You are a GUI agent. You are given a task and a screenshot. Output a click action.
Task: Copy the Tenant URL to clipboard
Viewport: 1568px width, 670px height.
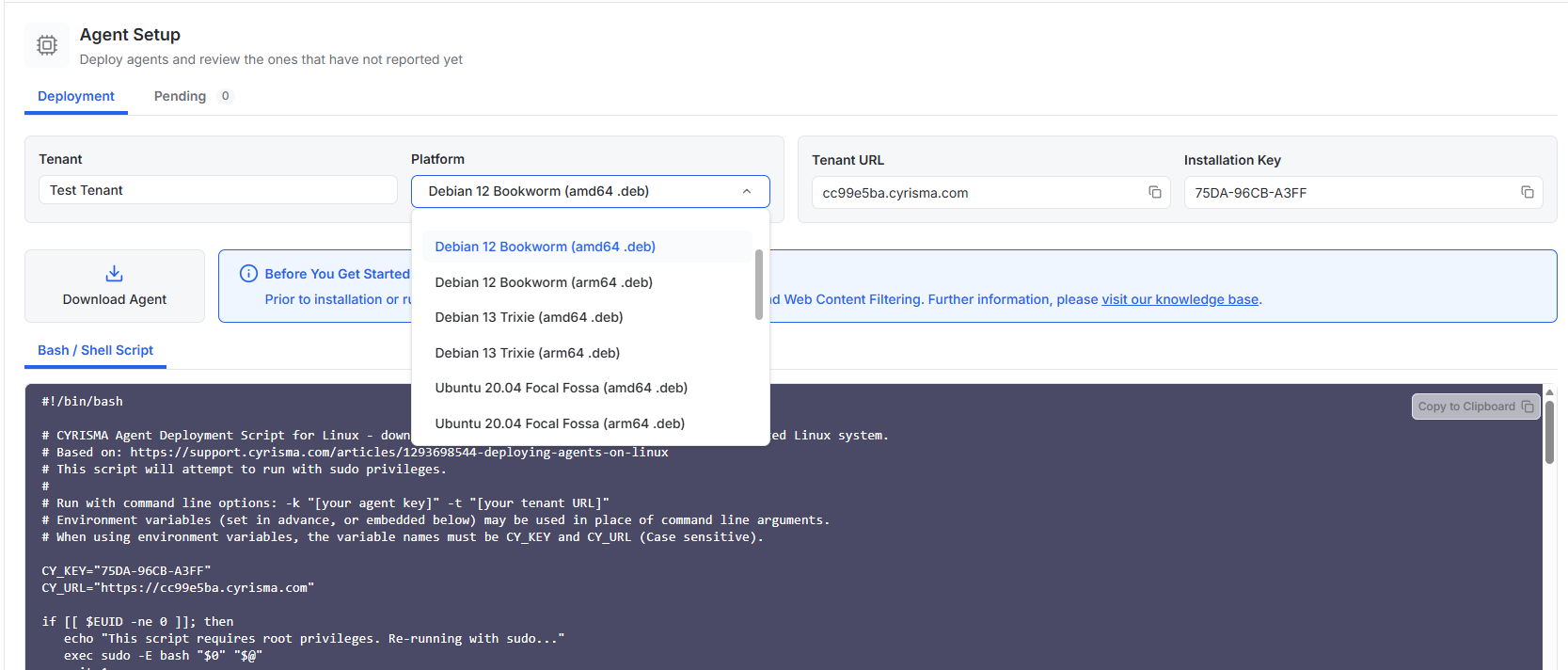click(x=1154, y=192)
